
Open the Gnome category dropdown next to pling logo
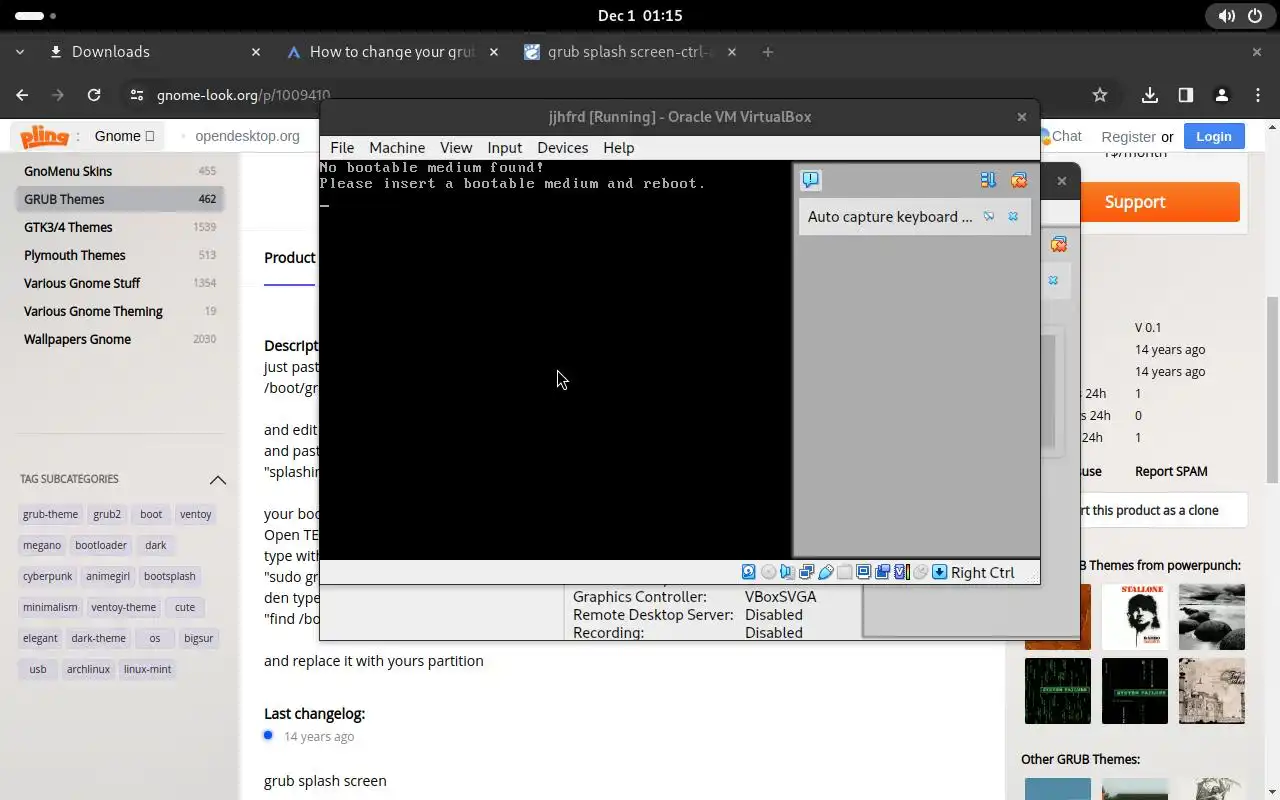pyautogui.click(x=125, y=136)
